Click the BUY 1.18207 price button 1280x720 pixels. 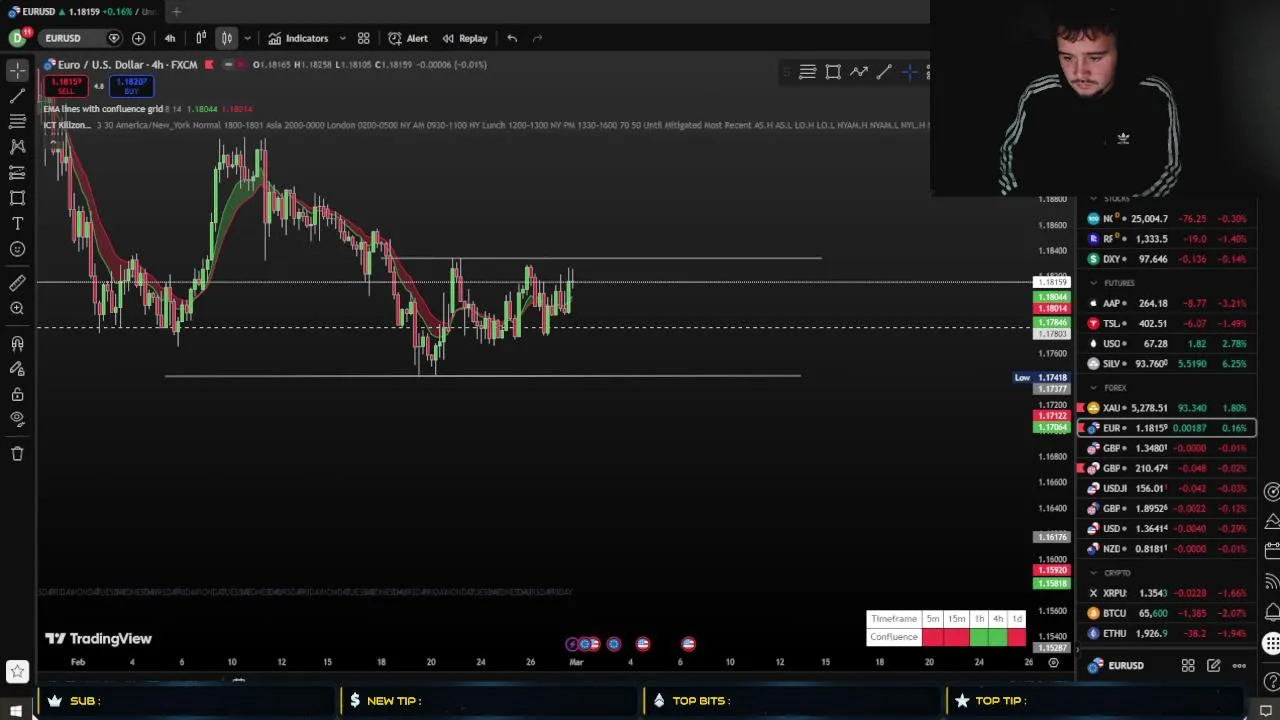(x=131, y=86)
